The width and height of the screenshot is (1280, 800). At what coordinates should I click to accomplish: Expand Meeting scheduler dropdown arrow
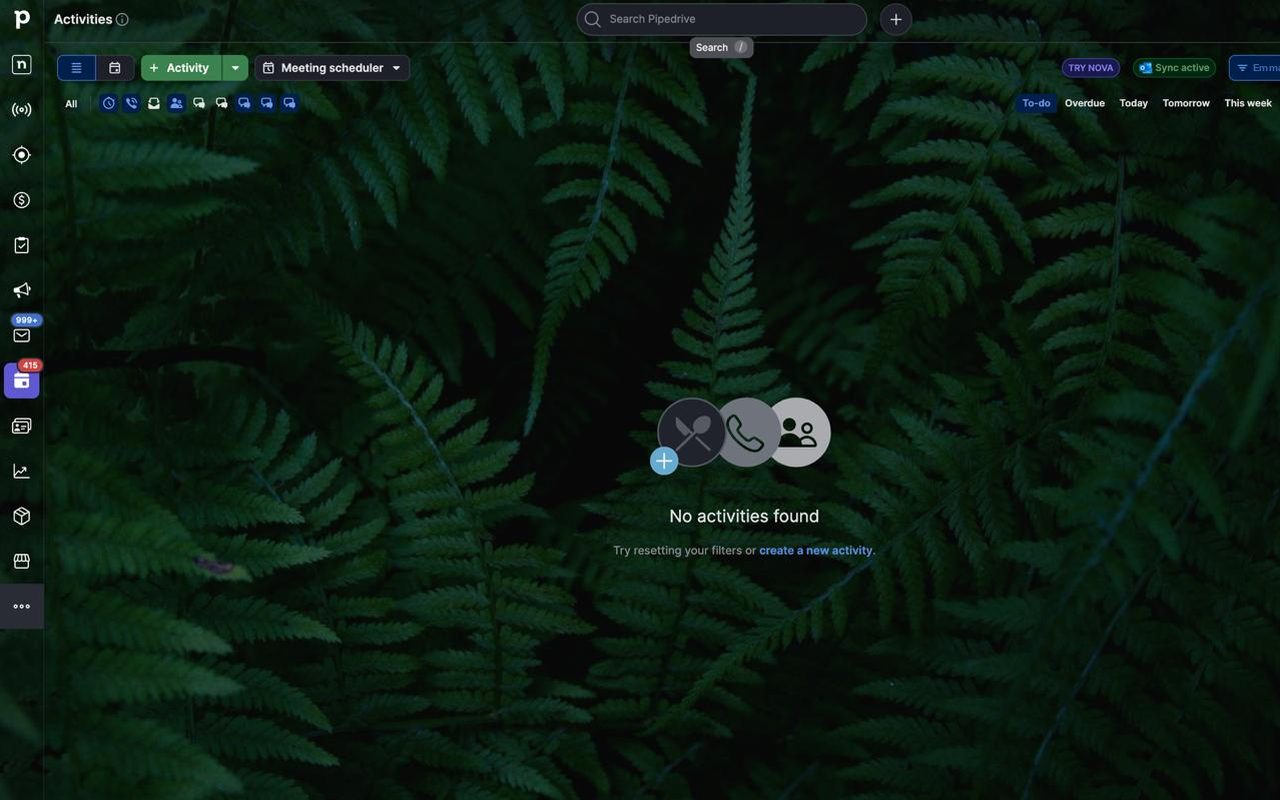396,68
